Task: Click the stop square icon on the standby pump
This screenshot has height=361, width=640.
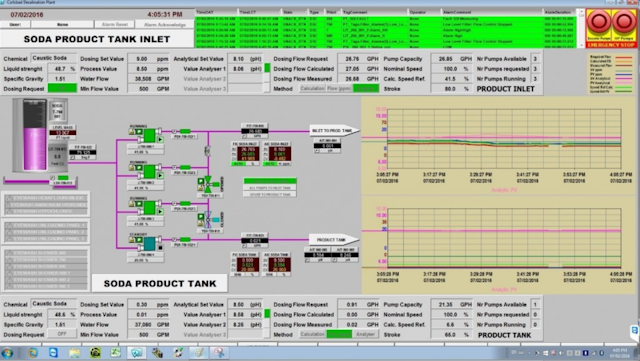Action: pyautogui.click(x=160, y=247)
